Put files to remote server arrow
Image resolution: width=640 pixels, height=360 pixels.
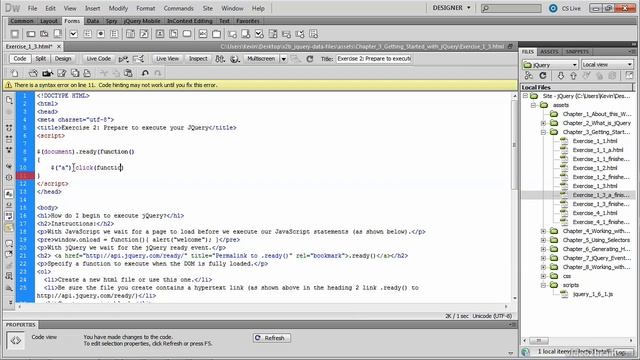573,76
